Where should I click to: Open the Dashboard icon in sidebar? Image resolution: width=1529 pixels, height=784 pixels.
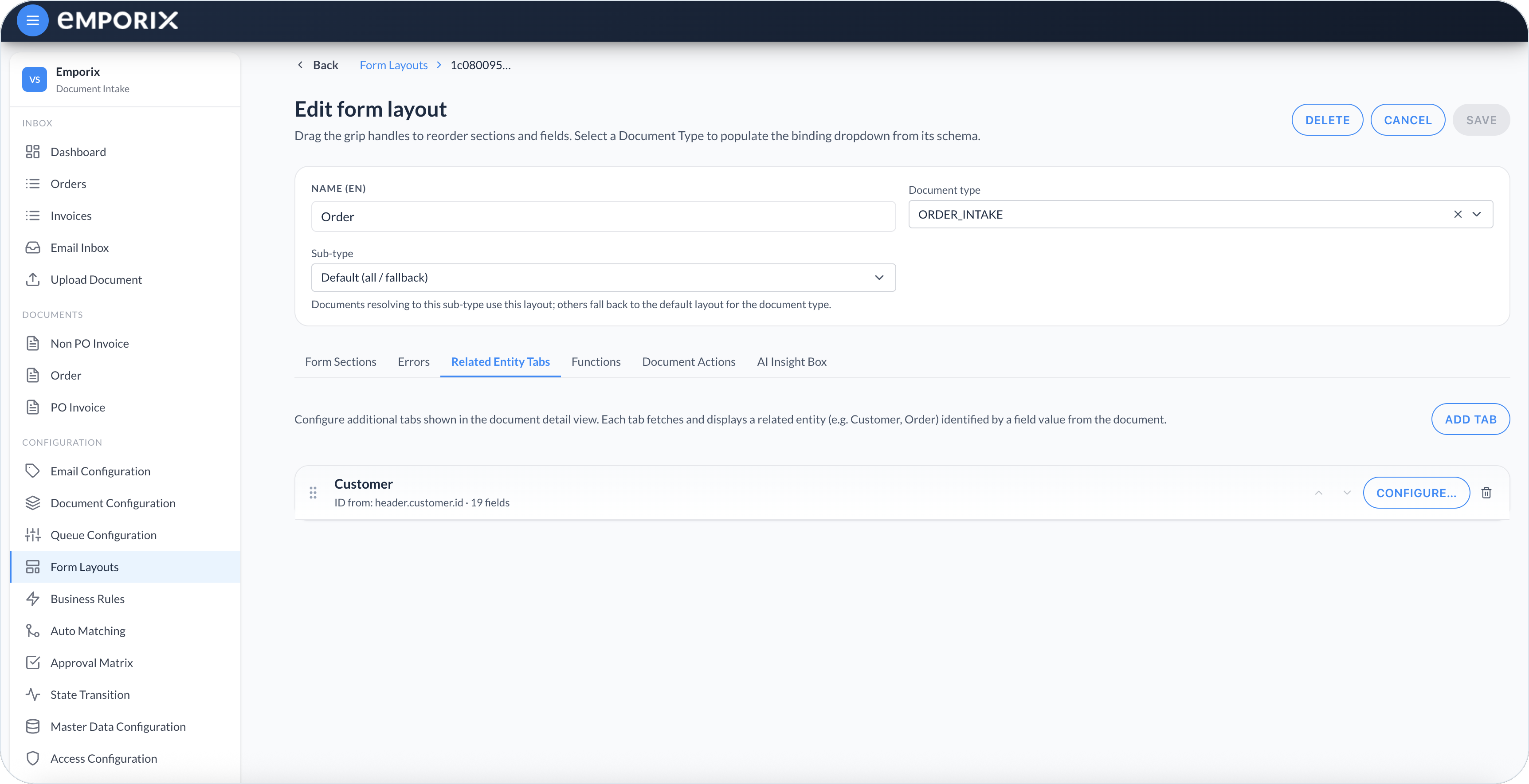coord(33,152)
